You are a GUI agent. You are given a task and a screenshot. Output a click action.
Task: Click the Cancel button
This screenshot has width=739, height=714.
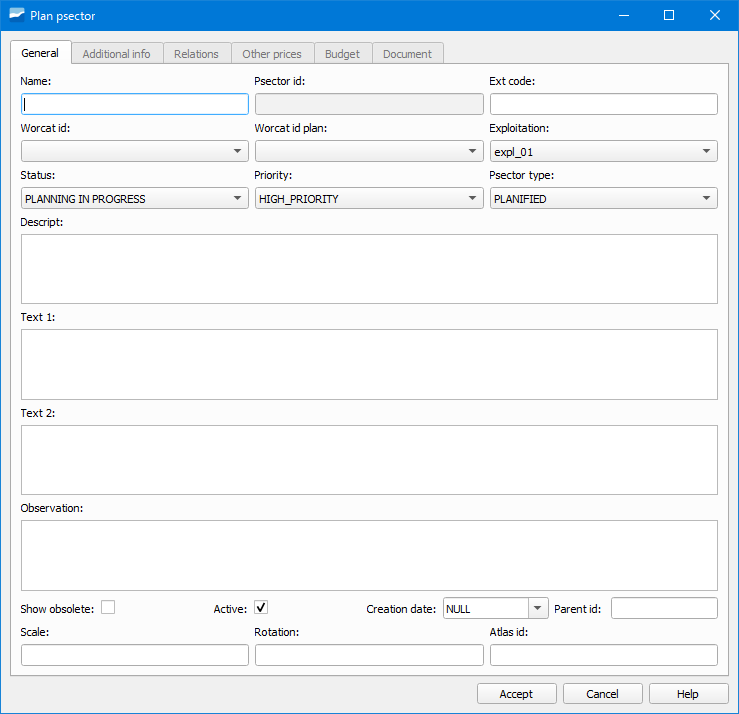(x=602, y=694)
